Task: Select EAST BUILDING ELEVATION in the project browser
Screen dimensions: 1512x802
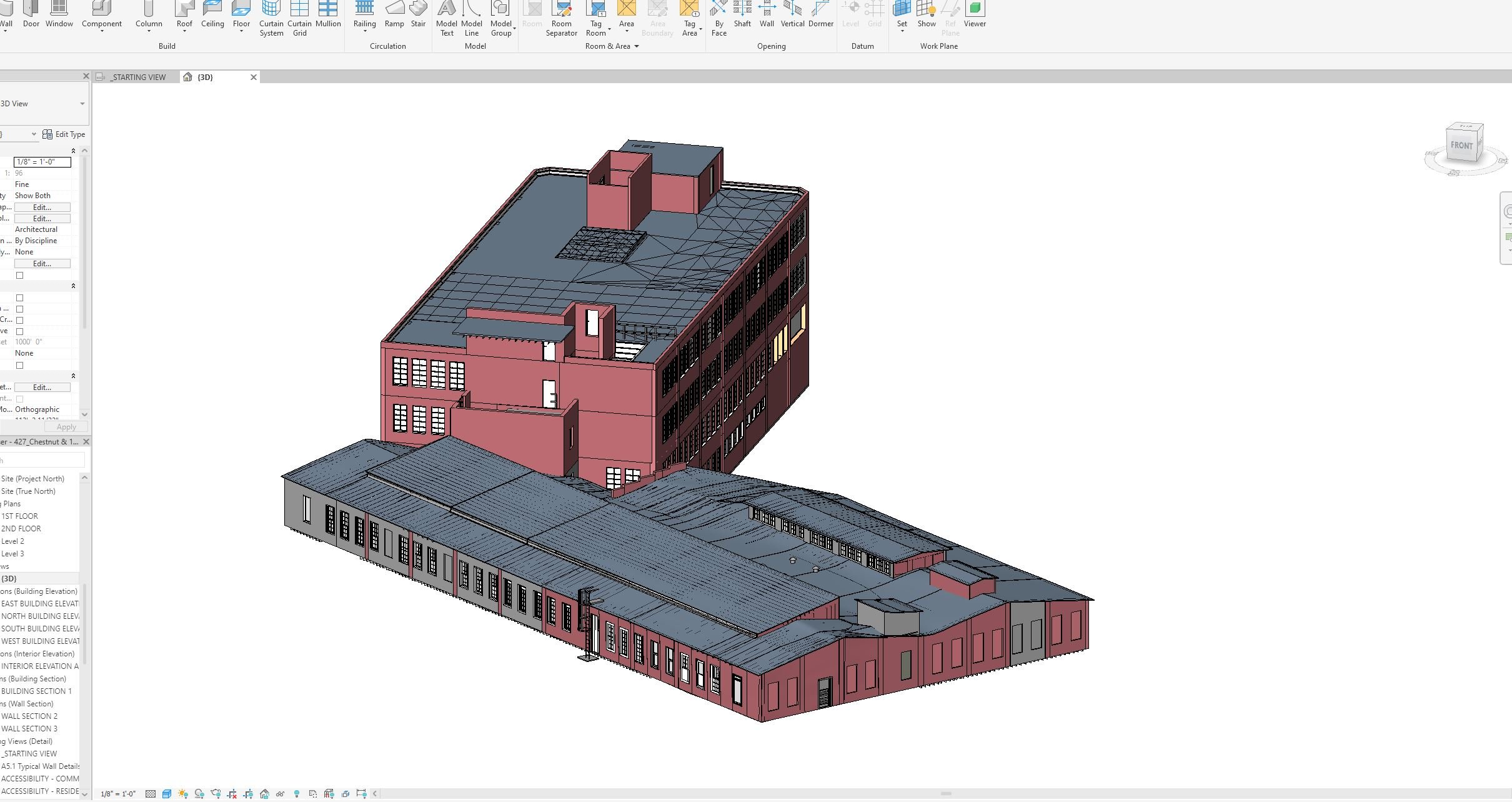Action: point(41,603)
